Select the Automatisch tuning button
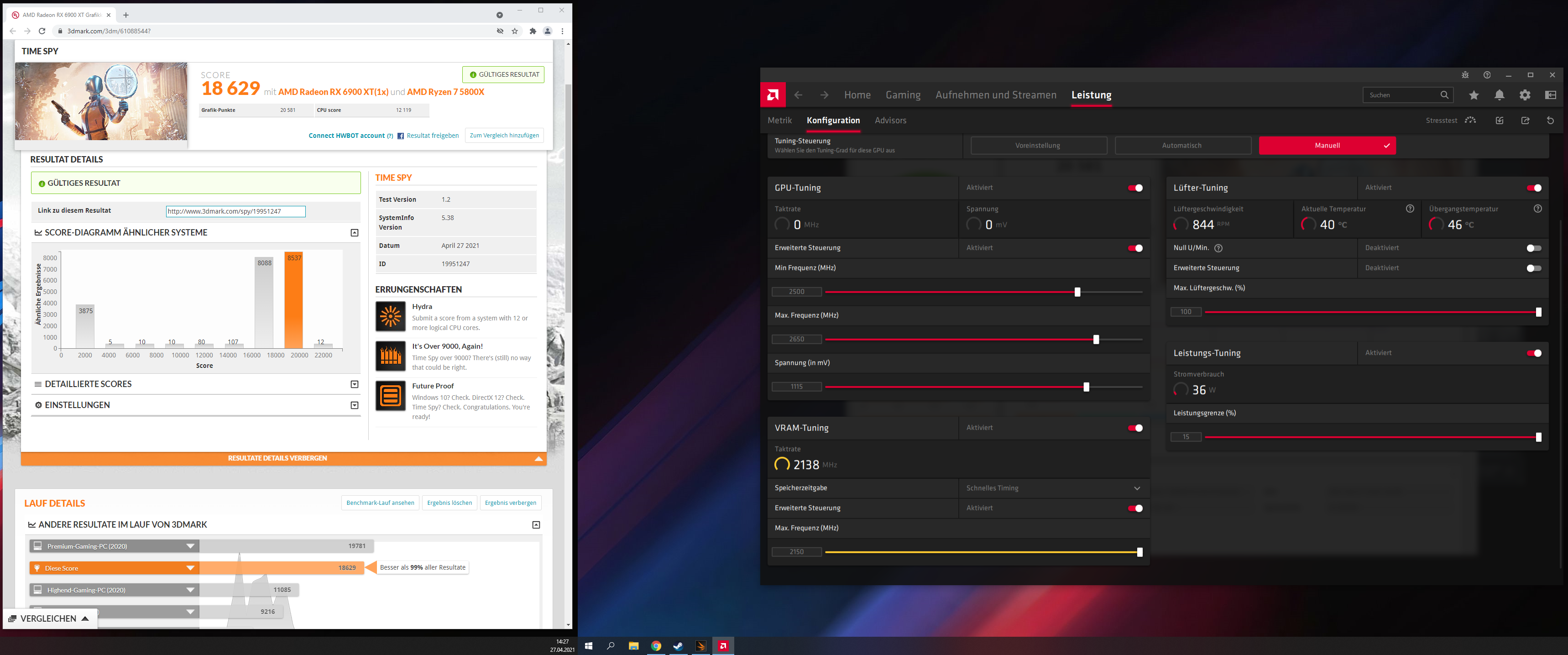Image resolution: width=1568 pixels, height=655 pixels. [x=1182, y=146]
